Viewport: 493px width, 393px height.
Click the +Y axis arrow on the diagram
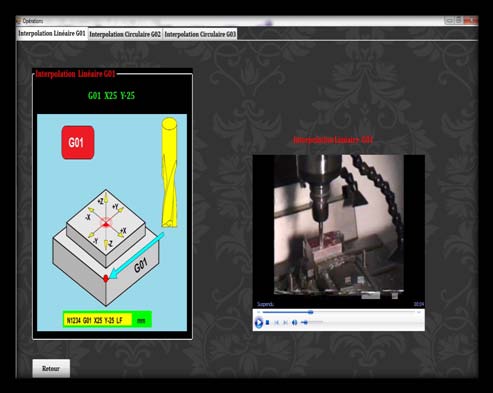120,210
